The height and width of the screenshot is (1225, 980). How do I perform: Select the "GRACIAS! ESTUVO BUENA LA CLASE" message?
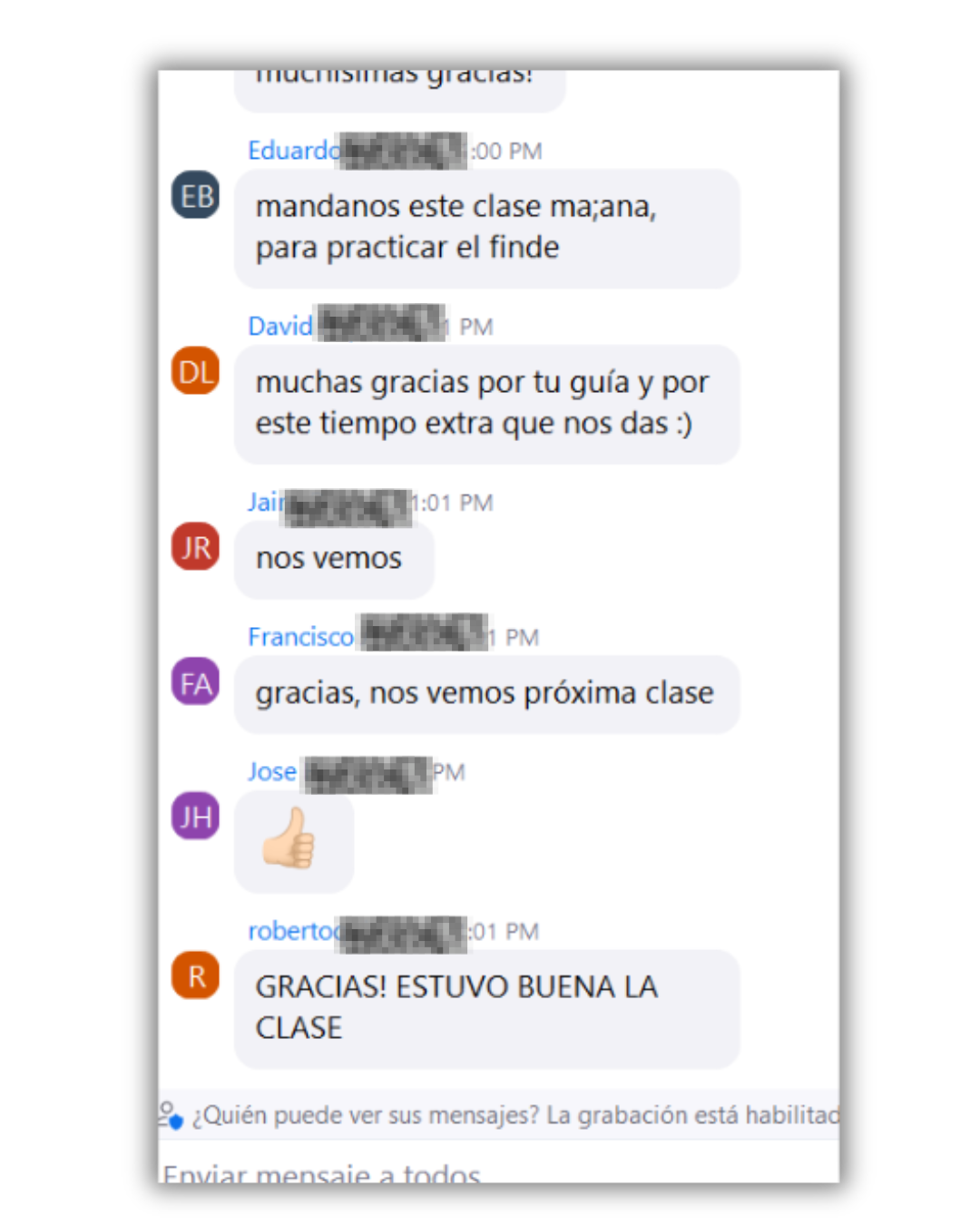point(487,1008)
